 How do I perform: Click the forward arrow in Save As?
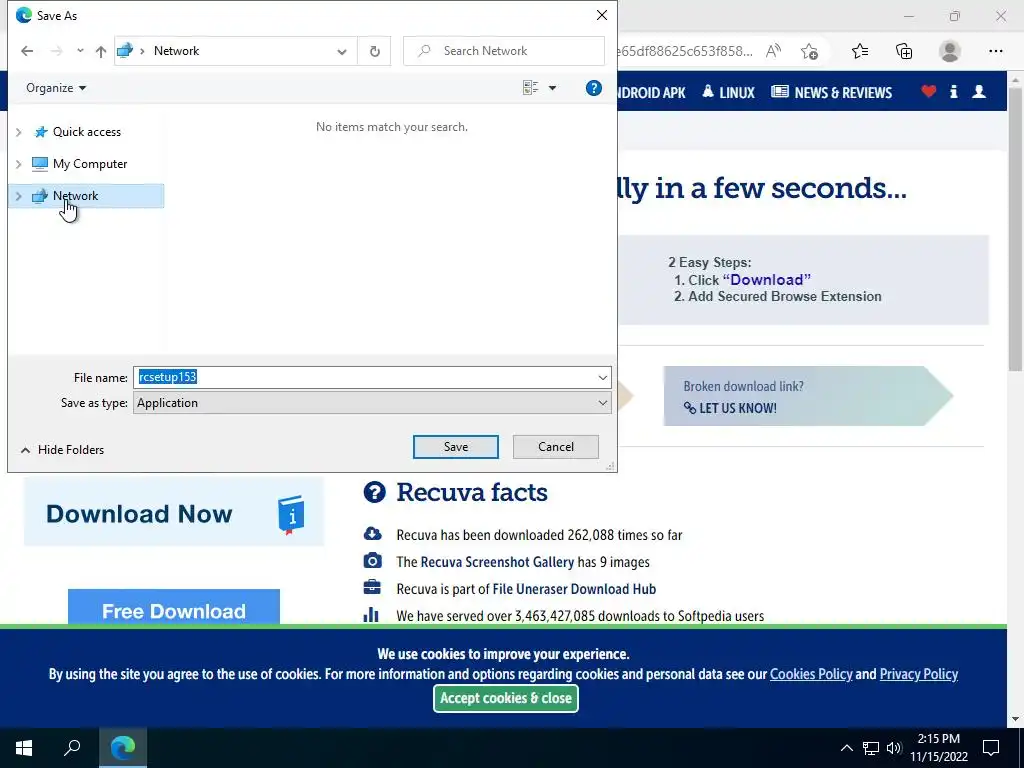(57, 51)
